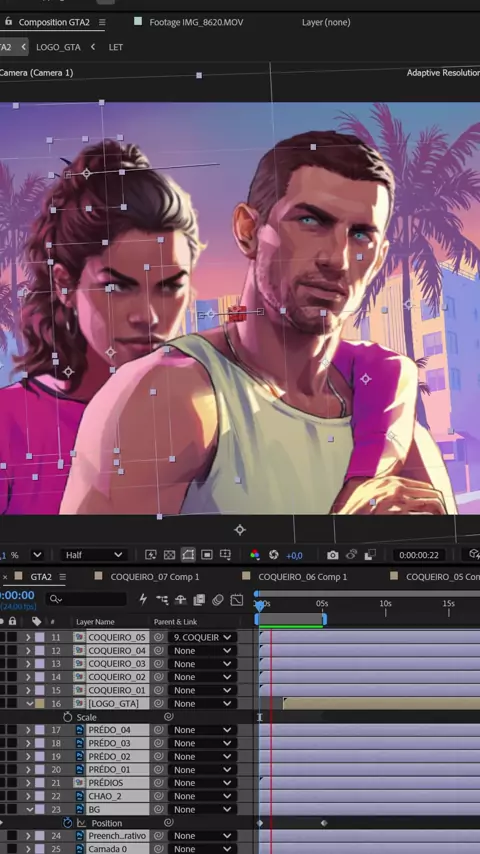Click the label color of layer 16
Screen dimensions: 480x854
40,704
